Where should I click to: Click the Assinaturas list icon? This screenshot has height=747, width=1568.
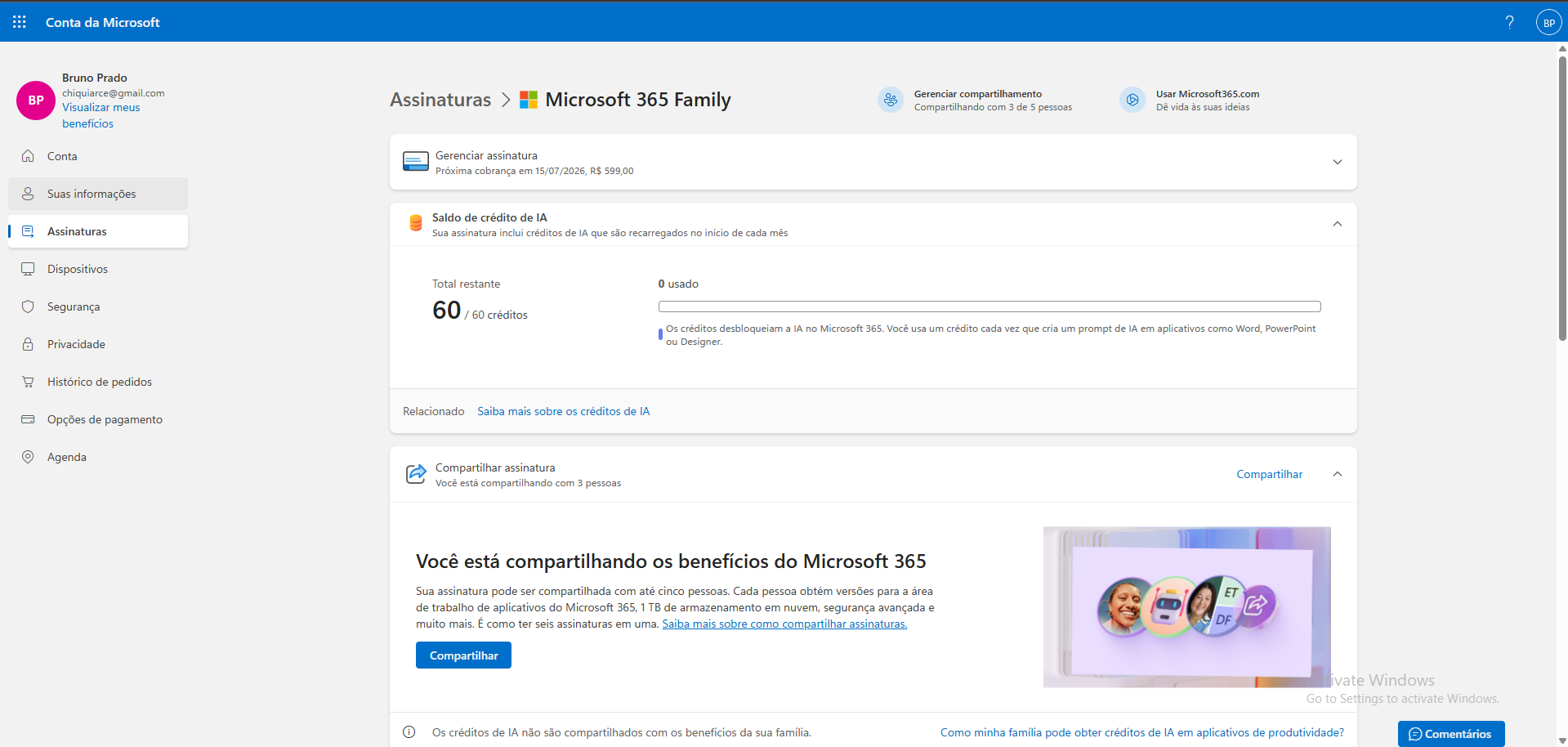28,231
